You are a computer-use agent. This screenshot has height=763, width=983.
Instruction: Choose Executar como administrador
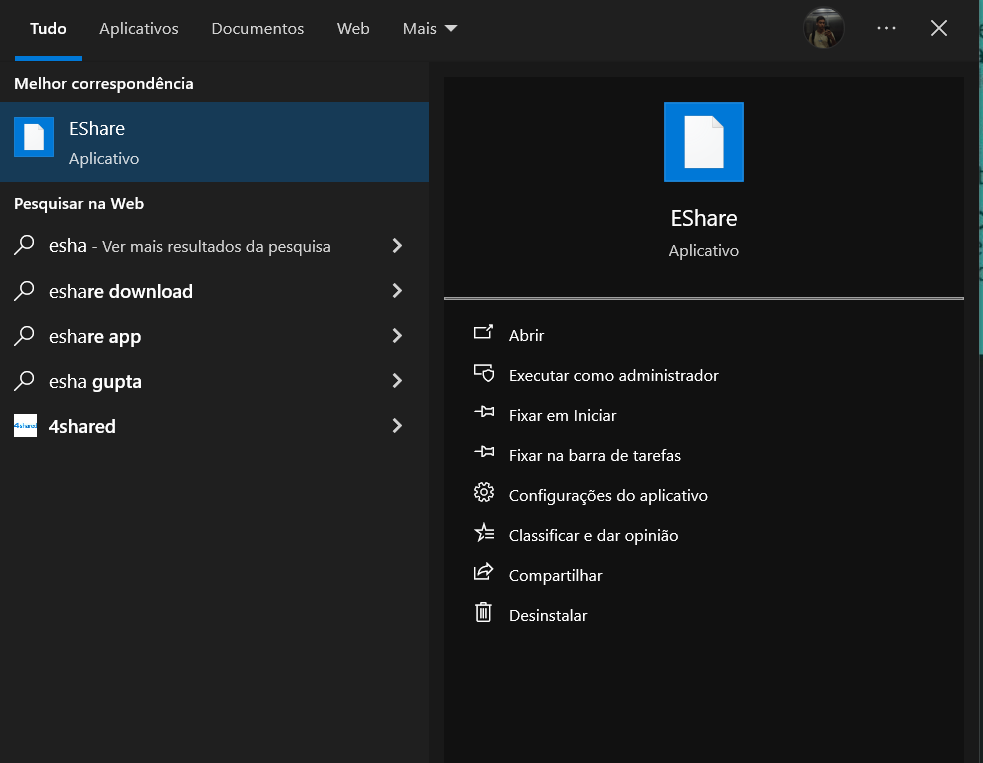click(x=614, y=376)
